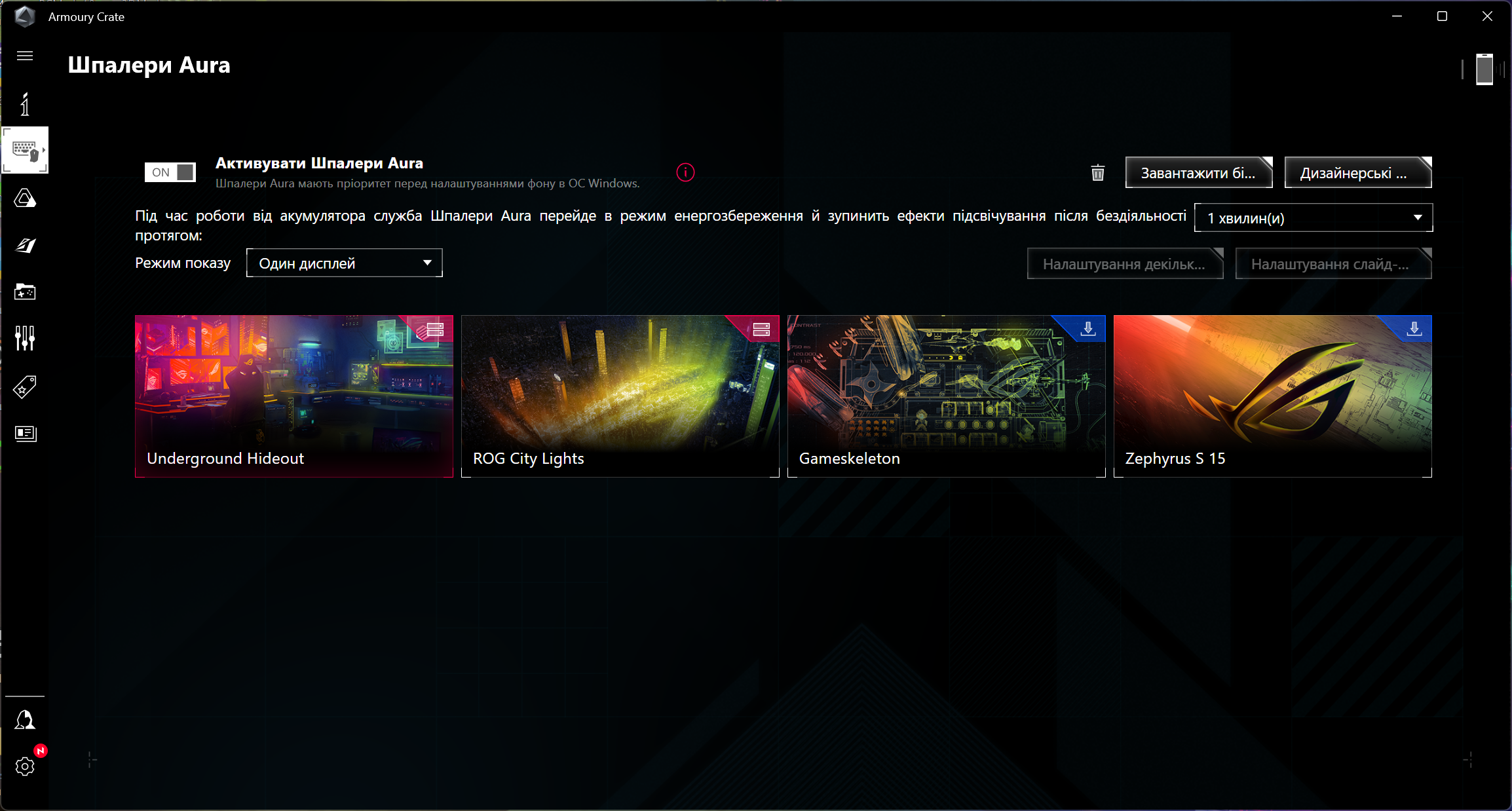Image resolution: width=1512 pixels, height=811 pixels.
Task: Download the Gameskeleton wallpaper
Action: pos(1088,328)
